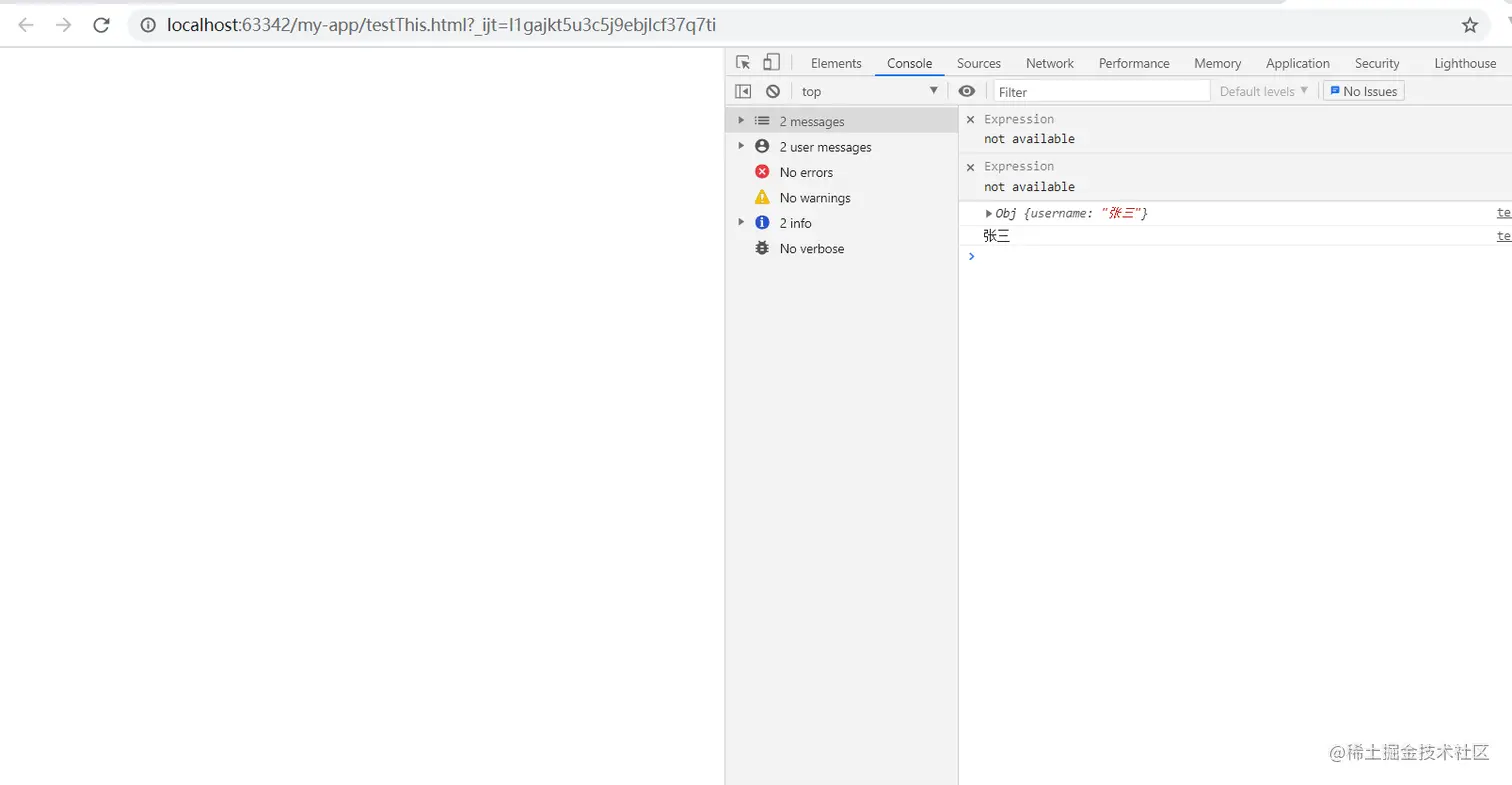Remove the second live expression with X
Screen dimensions: 1512x785
[970, 166]
